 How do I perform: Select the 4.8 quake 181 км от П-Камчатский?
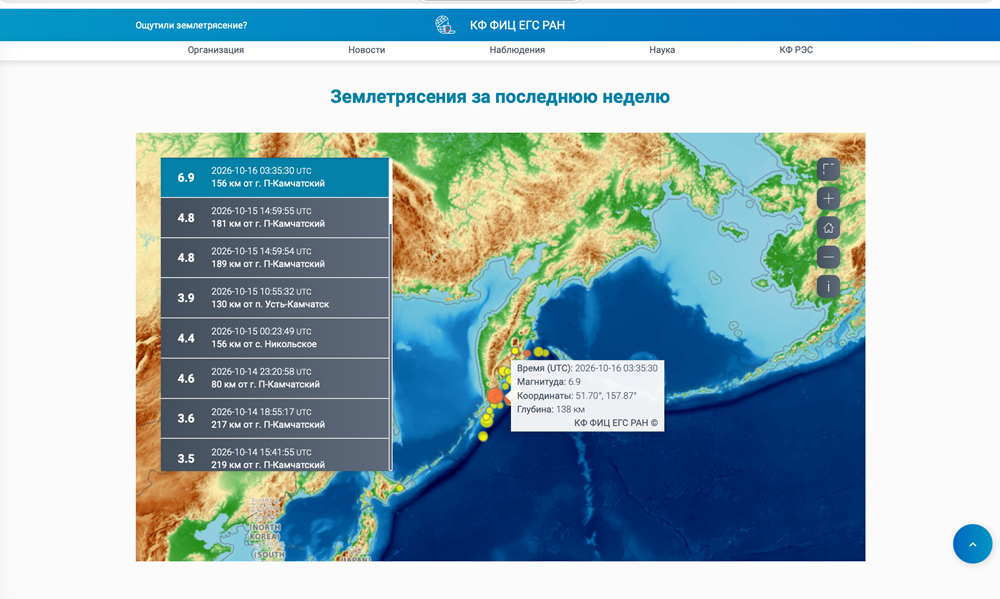pyautogui.click(x=274, y=218)
